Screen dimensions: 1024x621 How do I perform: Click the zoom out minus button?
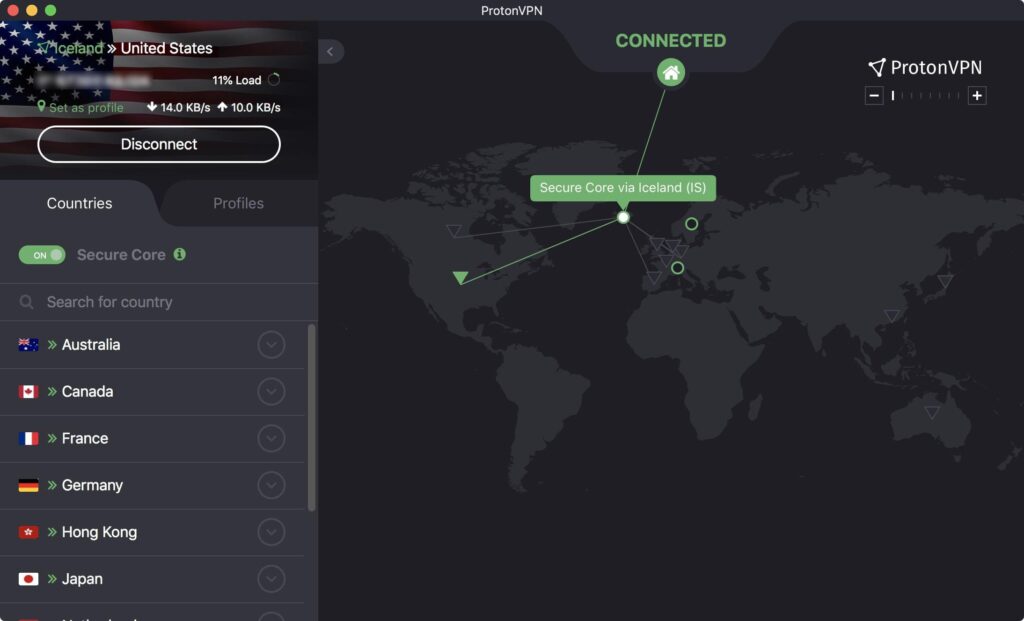[874, 96]
